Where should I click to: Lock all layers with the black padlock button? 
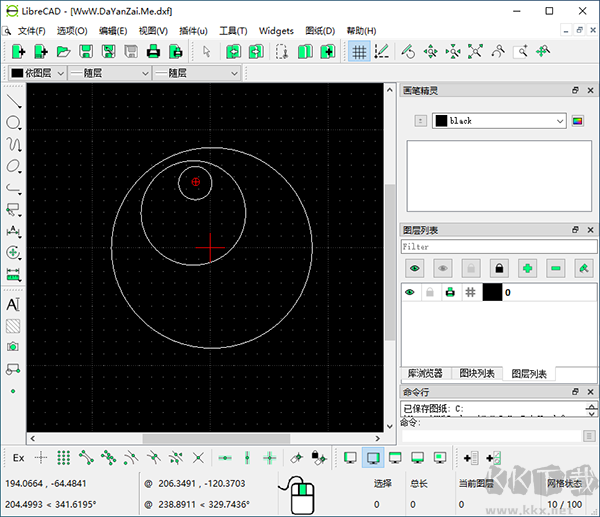pyautogui.click(x=499, y=268)
